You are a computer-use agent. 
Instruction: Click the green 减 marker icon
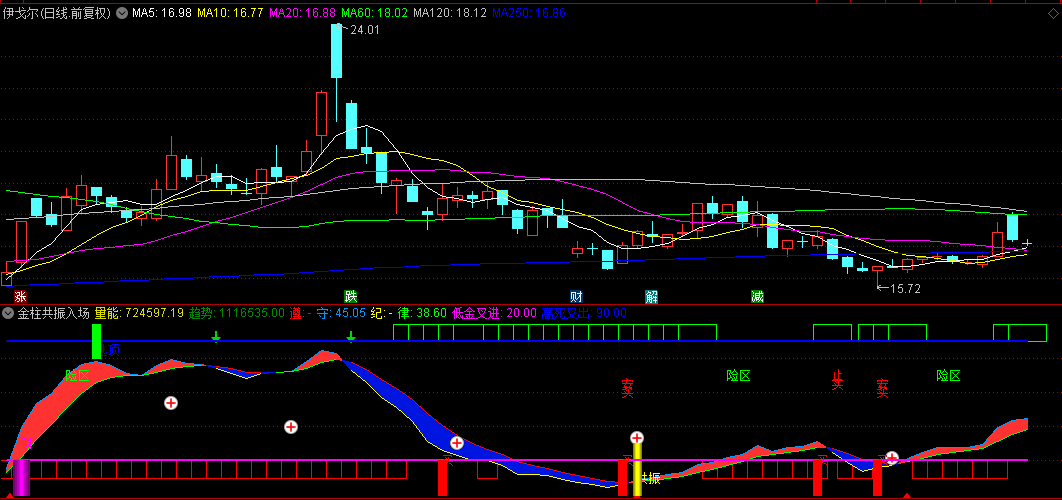point(757,296)
